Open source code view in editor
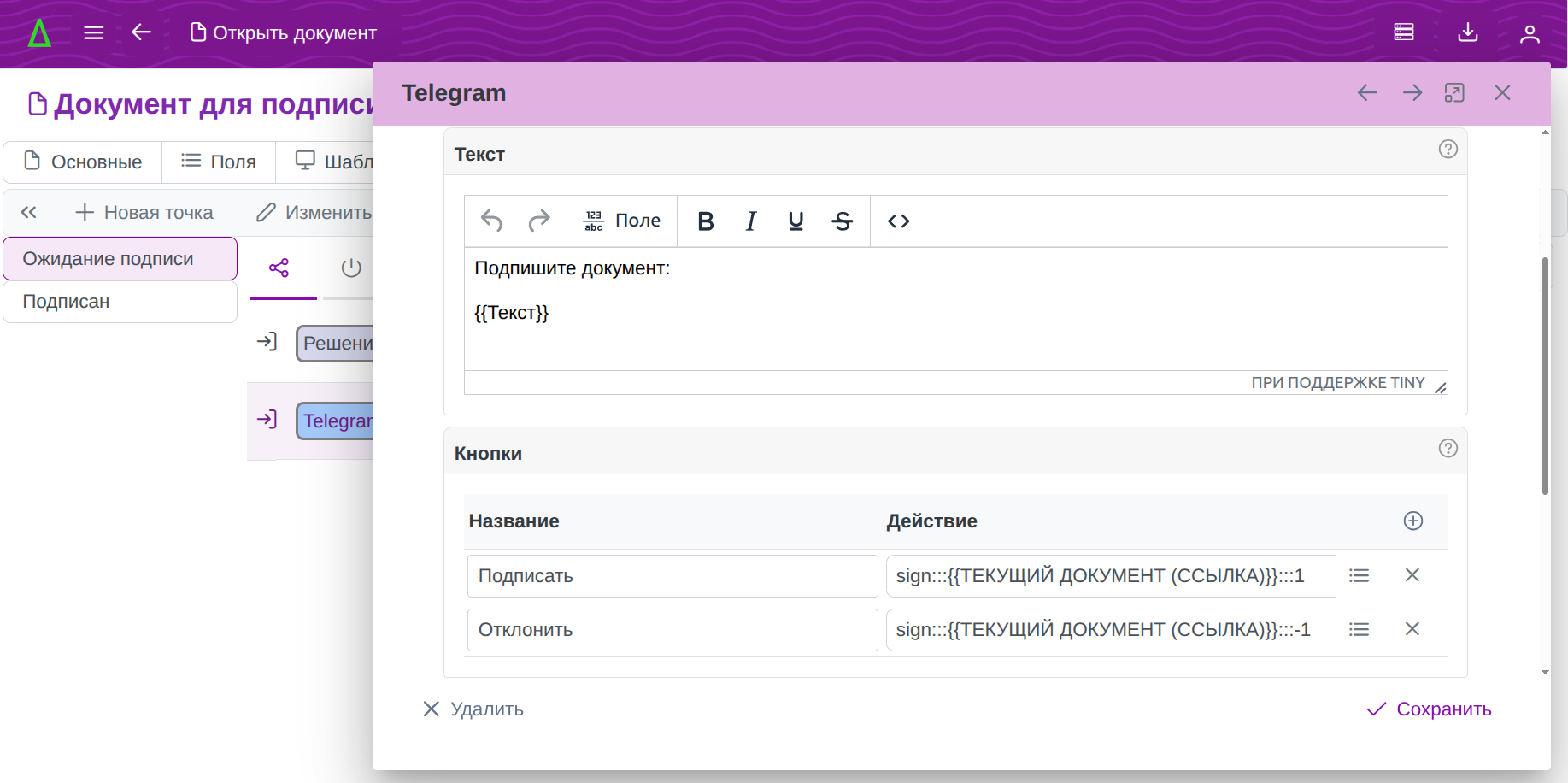Image resolution: width=1568 pixels, height=783 pixels. pyautogui.click(x=898, y=221)
